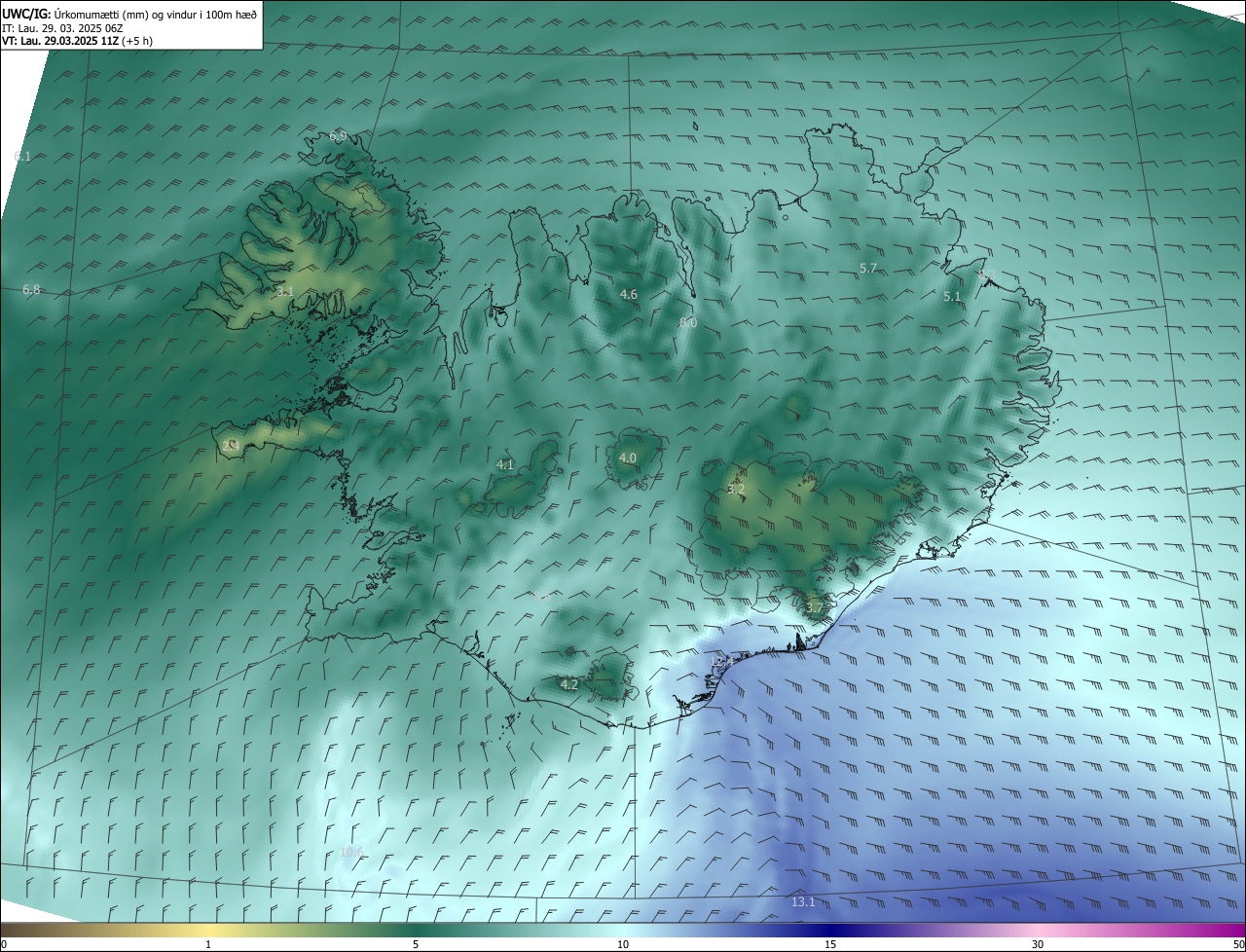Screen dimensions: 1246x952
Task: Click the 3.7 value at southern Vatnajökull
Action: click(x=815, y=608)
